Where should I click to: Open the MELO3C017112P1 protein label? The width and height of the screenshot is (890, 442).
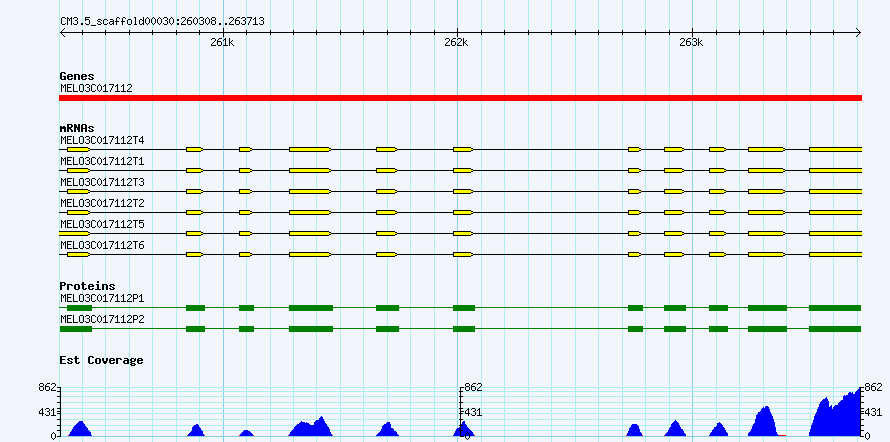pos(102,298)
